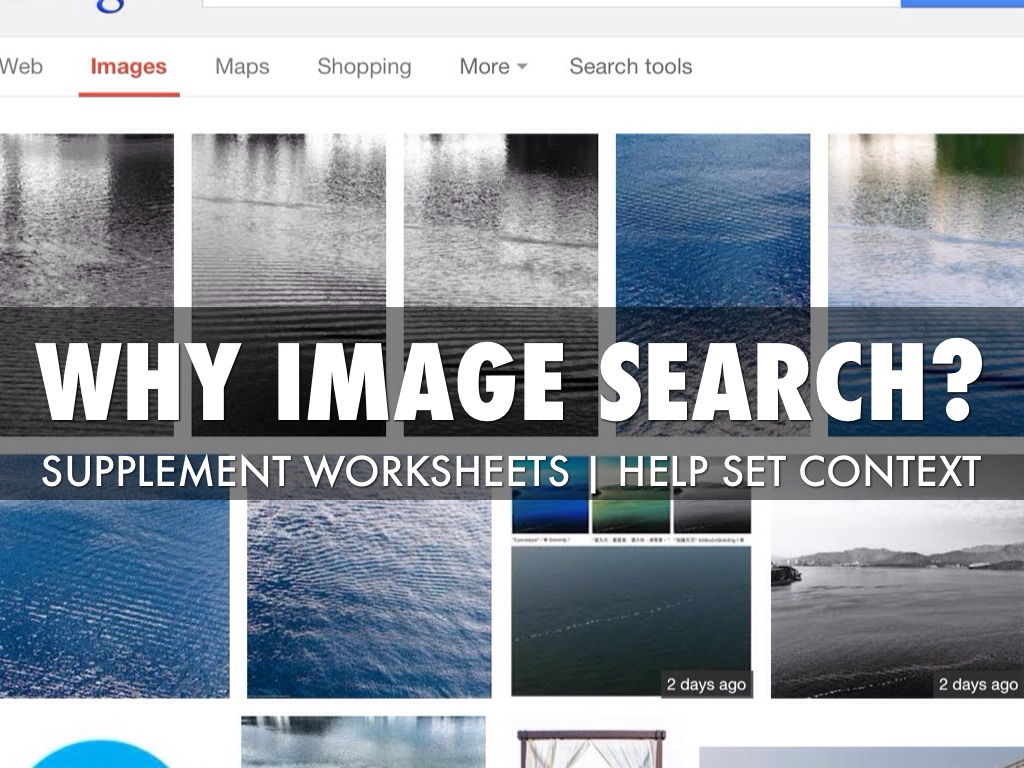Screen dimensions: 1024x768
Task: Click the More dropdown arrow
Action: click(x=522, y=67)
